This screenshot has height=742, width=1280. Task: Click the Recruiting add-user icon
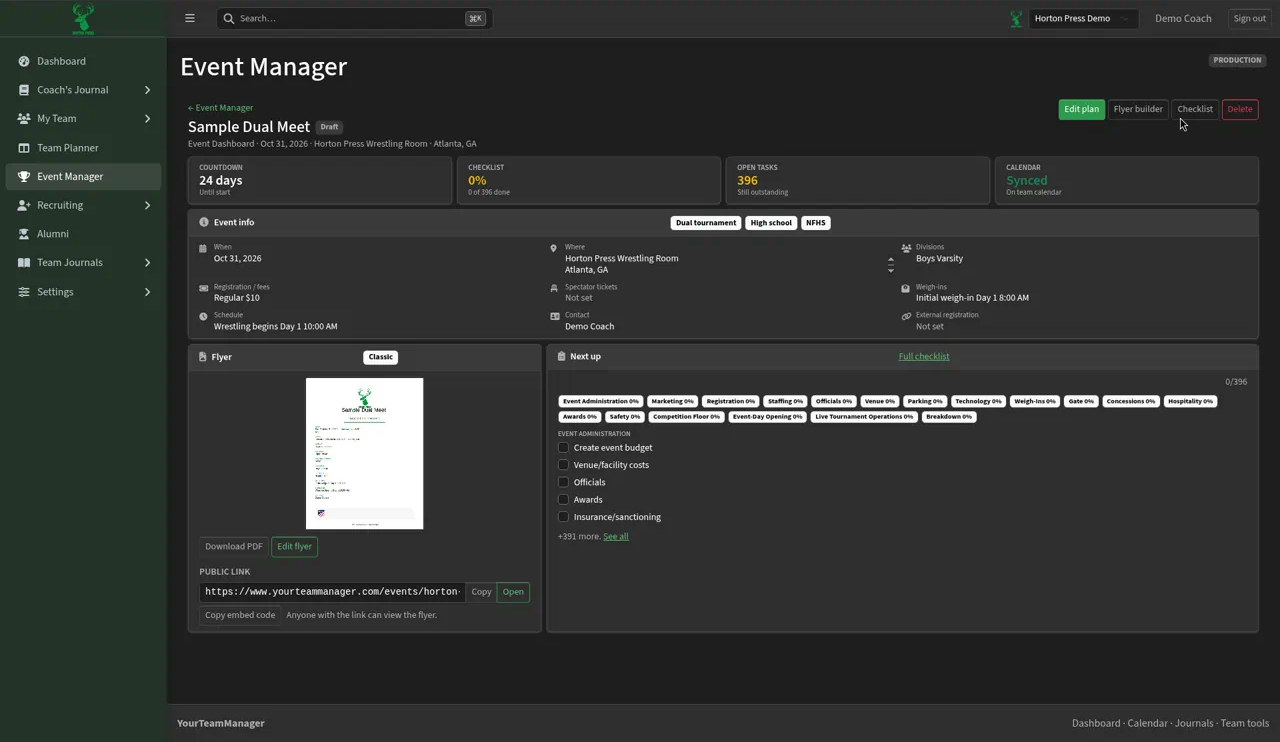click(24, 205)
